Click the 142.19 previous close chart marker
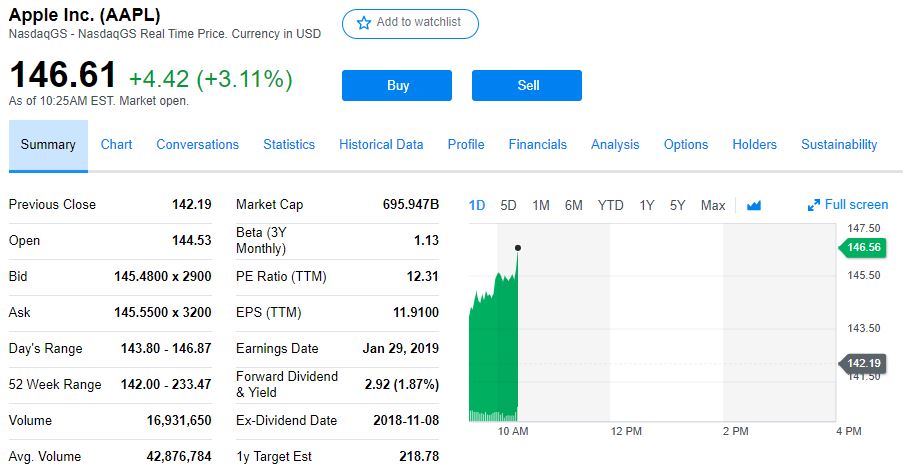The image size is (903, 473). click(x=863, y=363)
